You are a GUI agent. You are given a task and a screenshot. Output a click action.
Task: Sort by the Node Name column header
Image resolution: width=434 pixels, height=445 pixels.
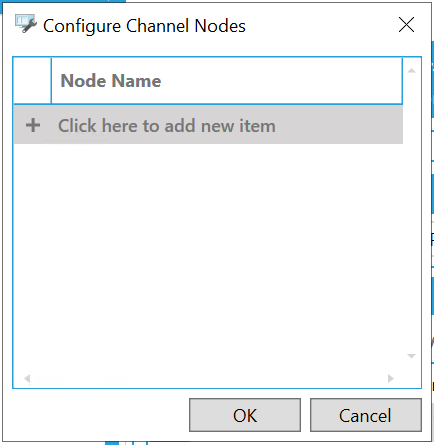227,81
